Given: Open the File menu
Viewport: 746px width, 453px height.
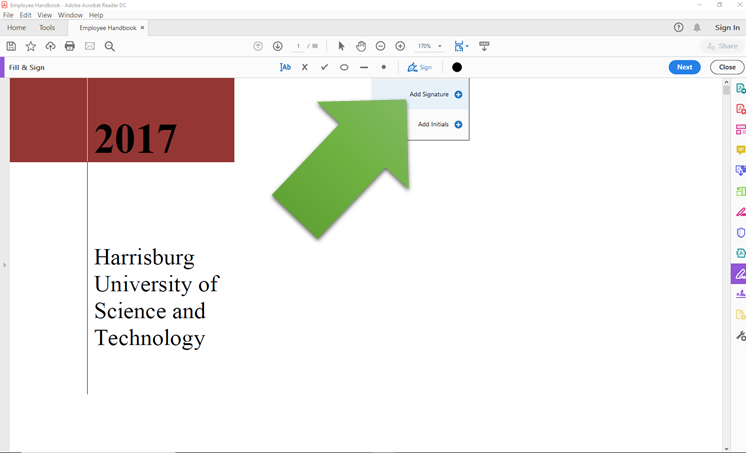Looking at the screenshot, I should (8, 15).
